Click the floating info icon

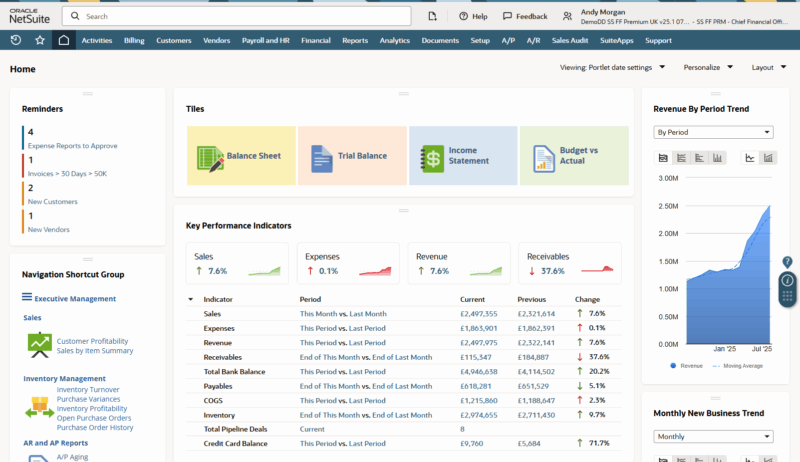pyautogui.click(x=788, y=280)
